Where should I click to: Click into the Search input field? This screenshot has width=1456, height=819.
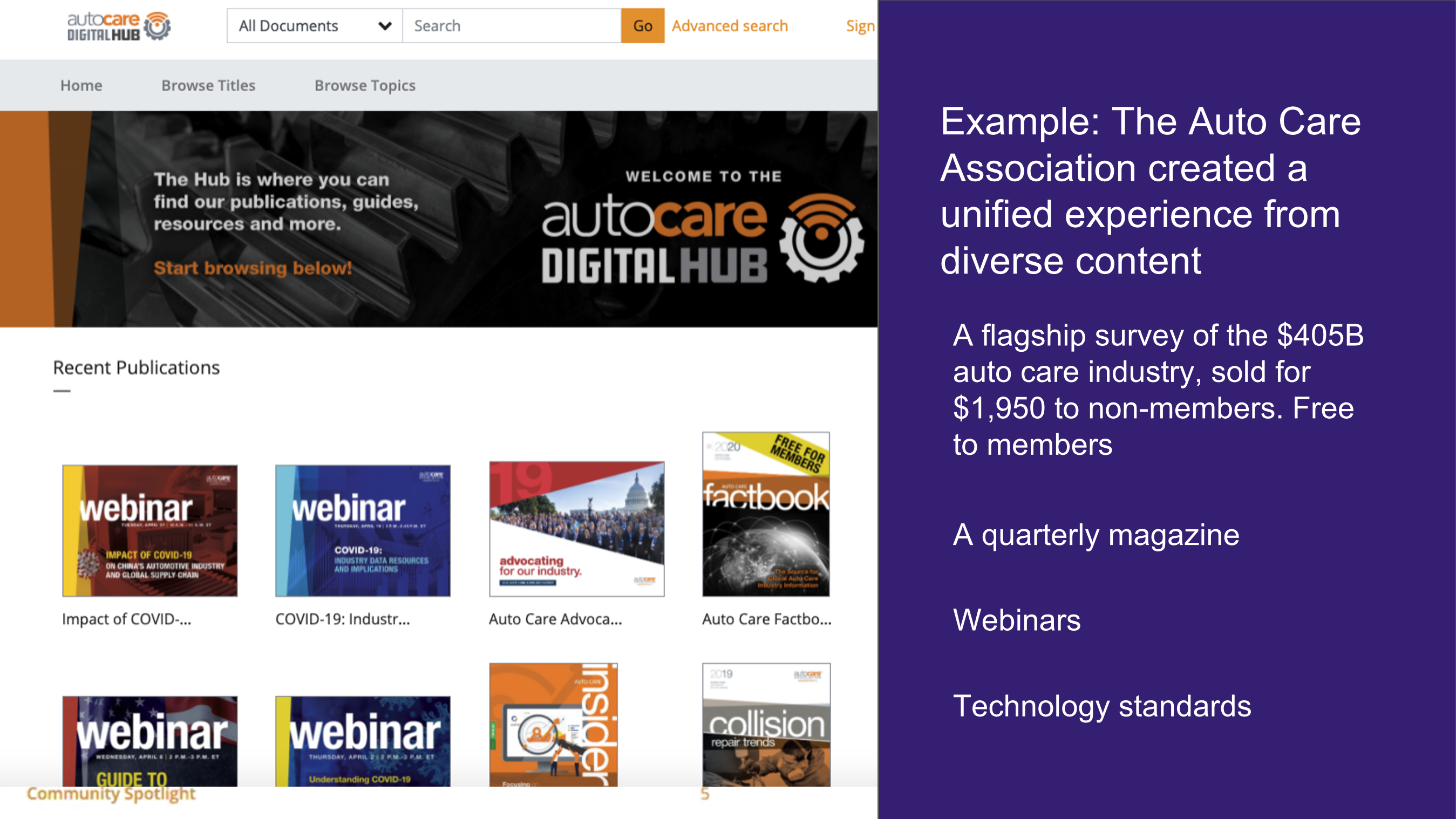[511, 26]
